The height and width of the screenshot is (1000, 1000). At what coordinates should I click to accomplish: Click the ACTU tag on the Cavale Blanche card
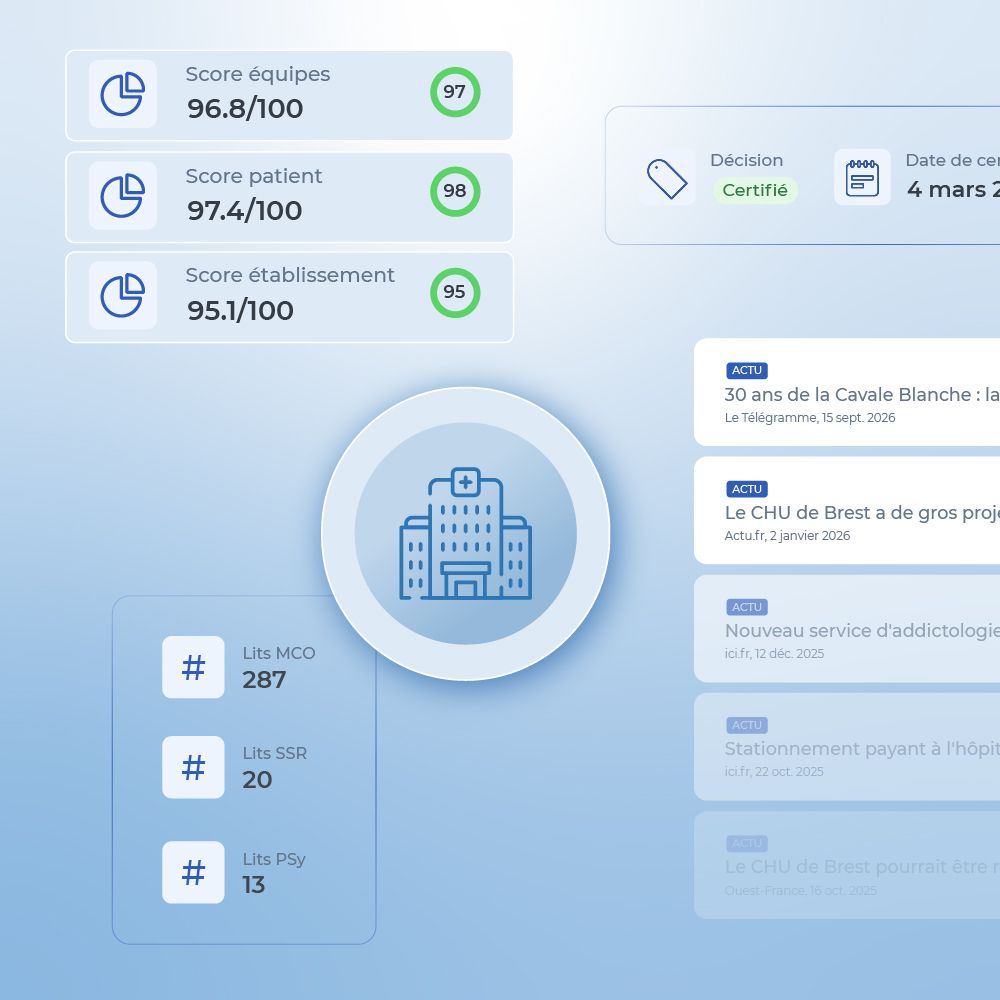(x=747, y=371)
